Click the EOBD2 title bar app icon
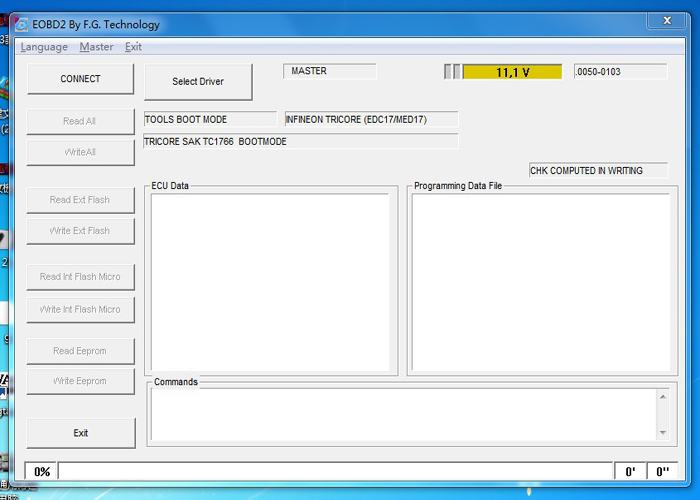700x500 pixels. point(21,25)
